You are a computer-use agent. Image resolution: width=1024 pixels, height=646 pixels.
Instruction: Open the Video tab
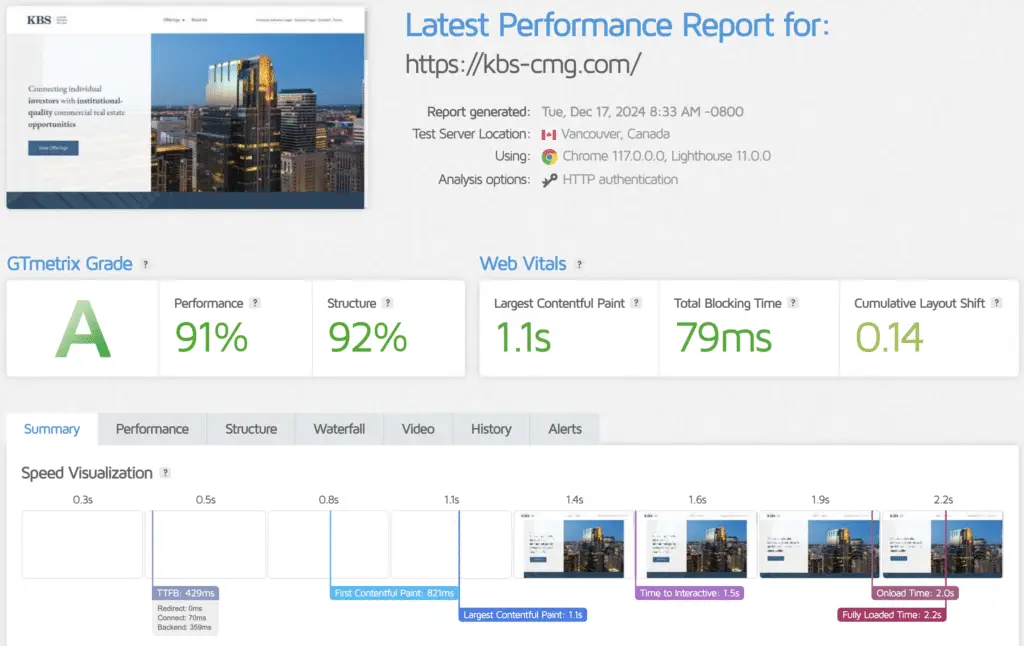point(418,429)
